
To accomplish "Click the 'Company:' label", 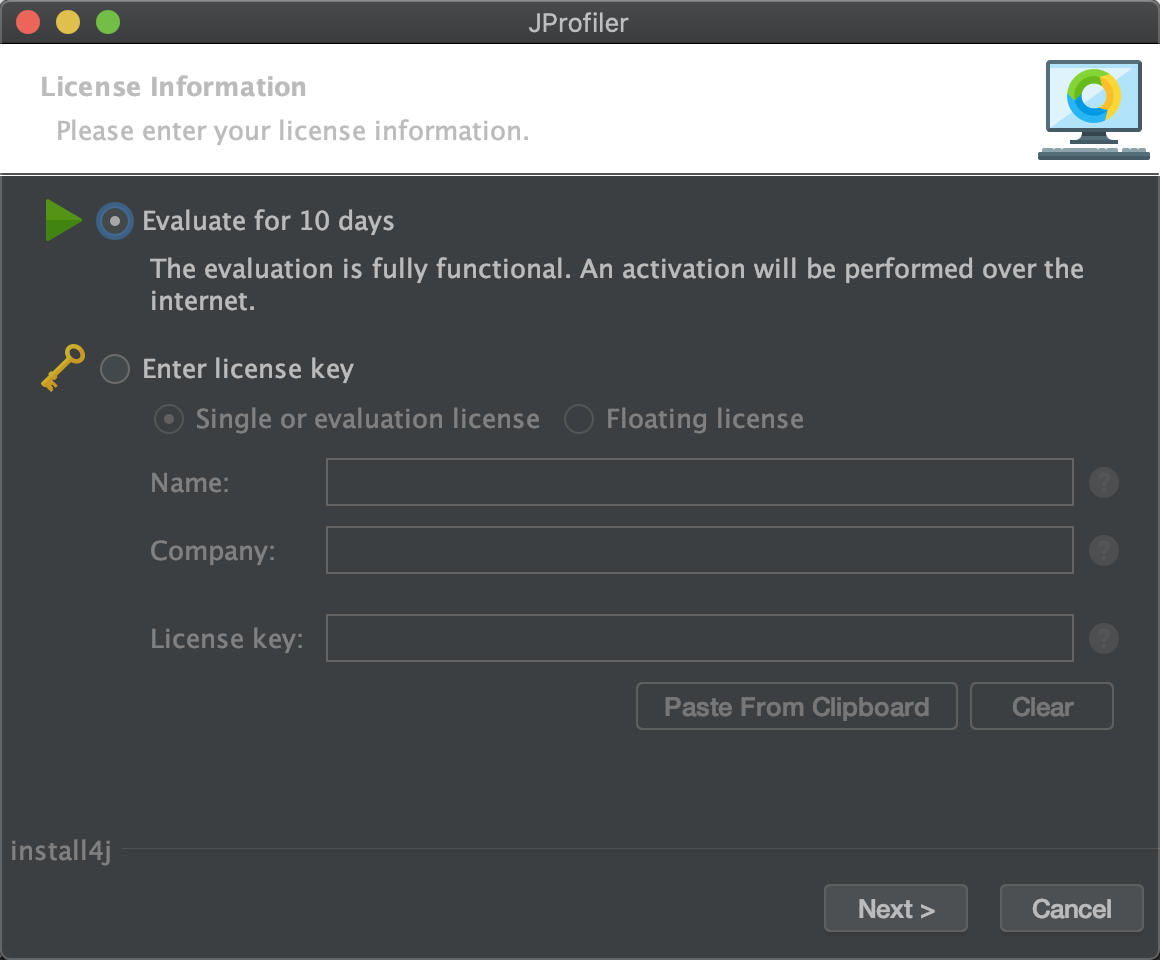I will pyautogui.click(x=213, y=551).
